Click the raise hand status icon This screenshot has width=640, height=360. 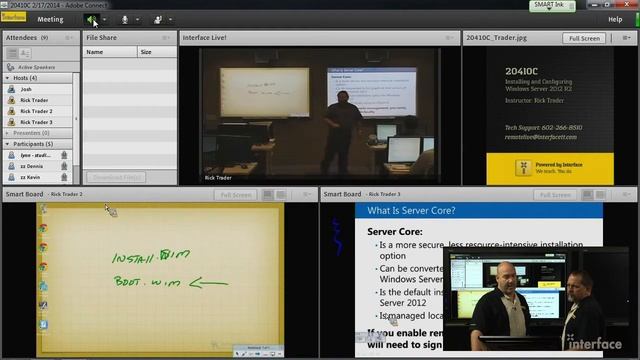(x=158, y=19)
